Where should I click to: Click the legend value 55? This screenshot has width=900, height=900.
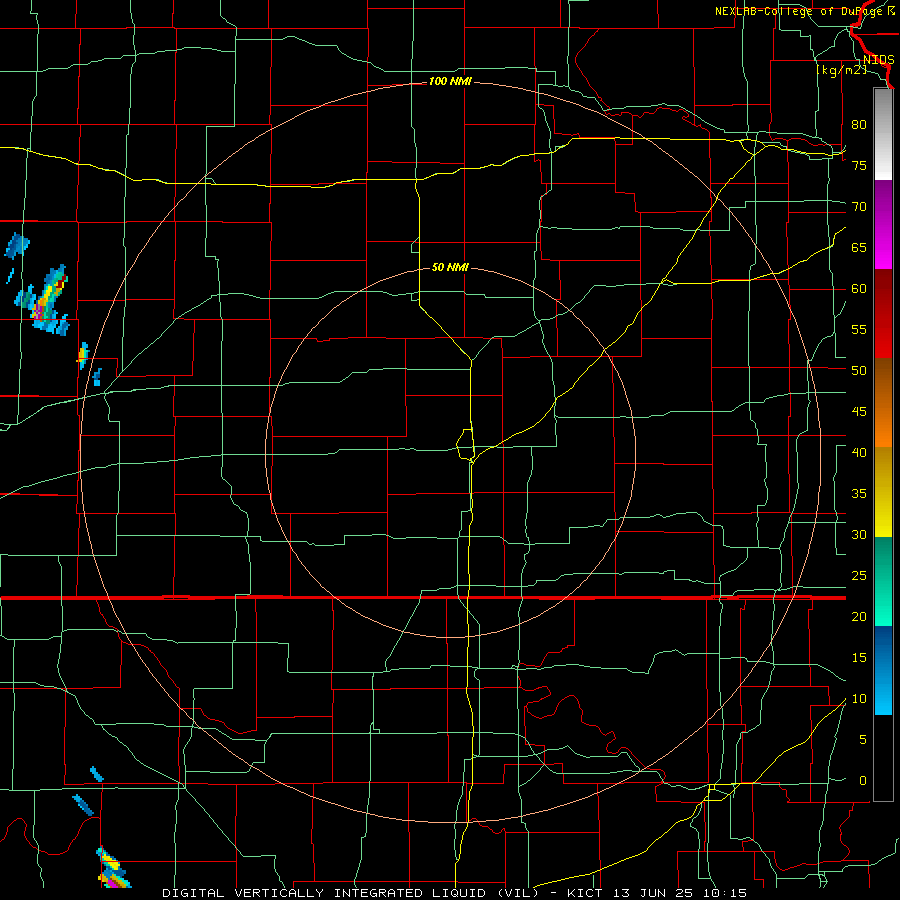tap(859, 329)
